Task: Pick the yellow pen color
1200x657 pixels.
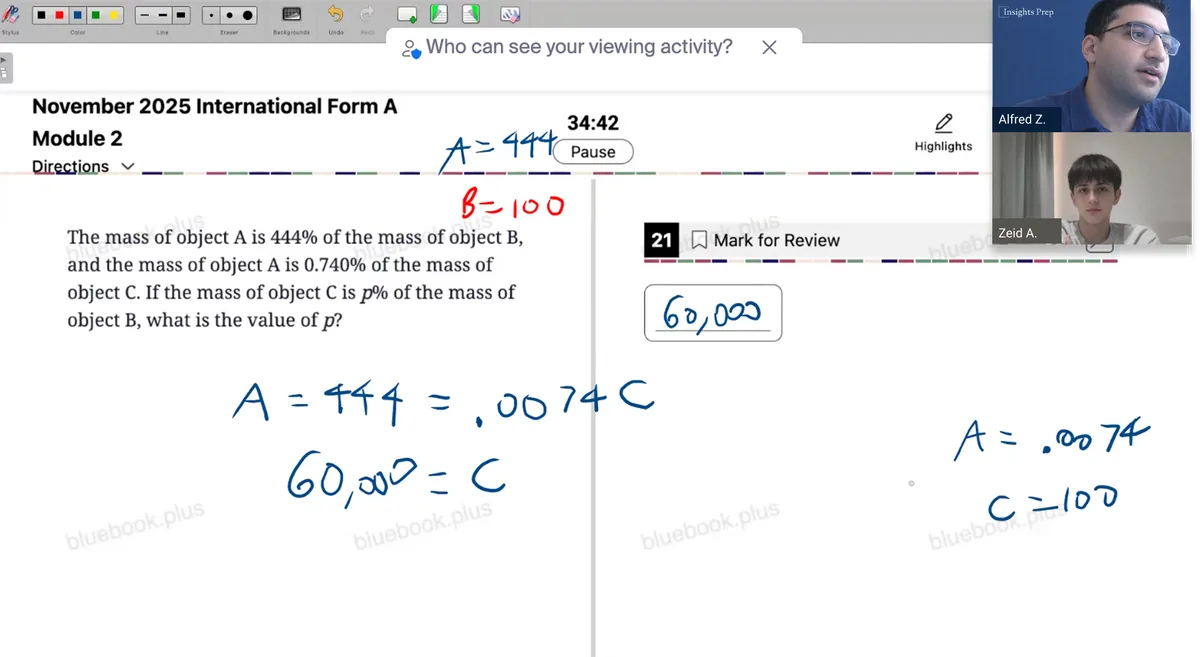Action: tap(114, 16)
